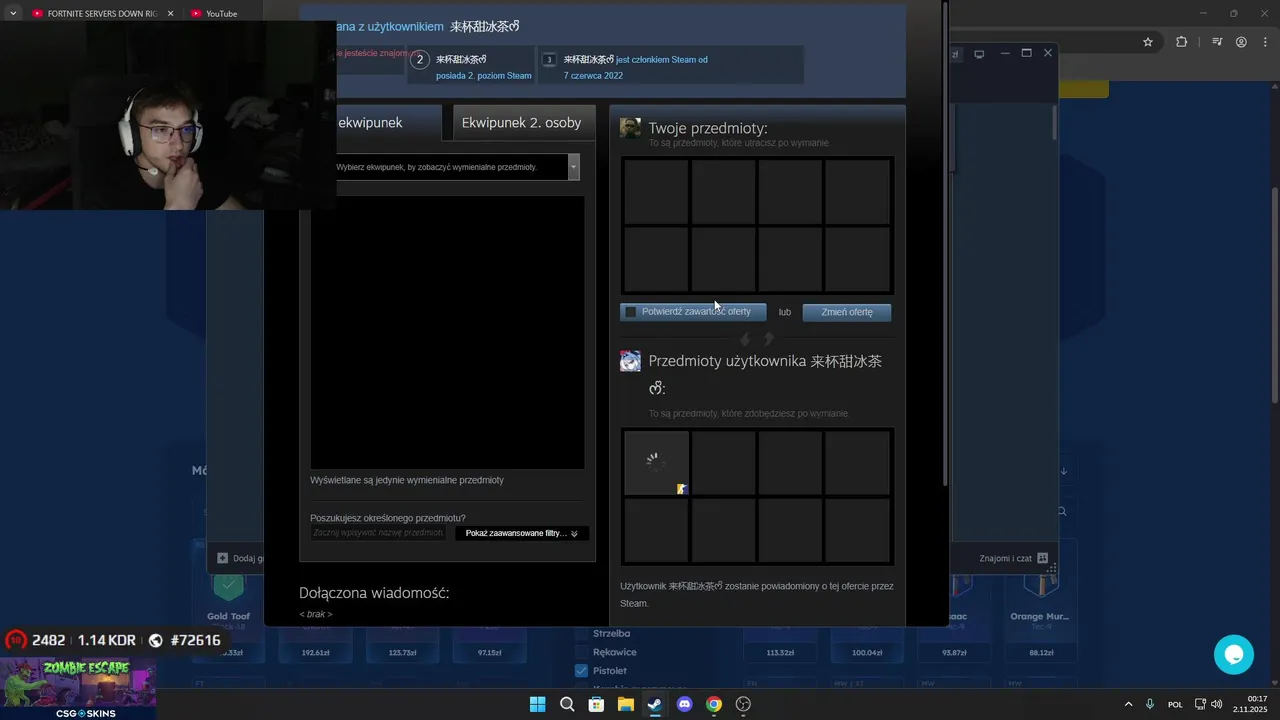Image resolution: width=1280 pixels, height=720 pixels.
Task: Click the 97.15zł price
Action: [x=489, y=653]
